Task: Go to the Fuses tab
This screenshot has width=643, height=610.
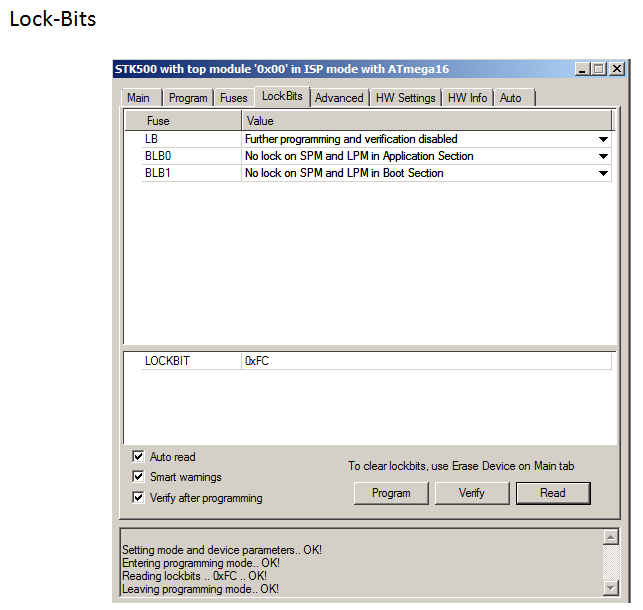Action: click(x=234, y=98)
